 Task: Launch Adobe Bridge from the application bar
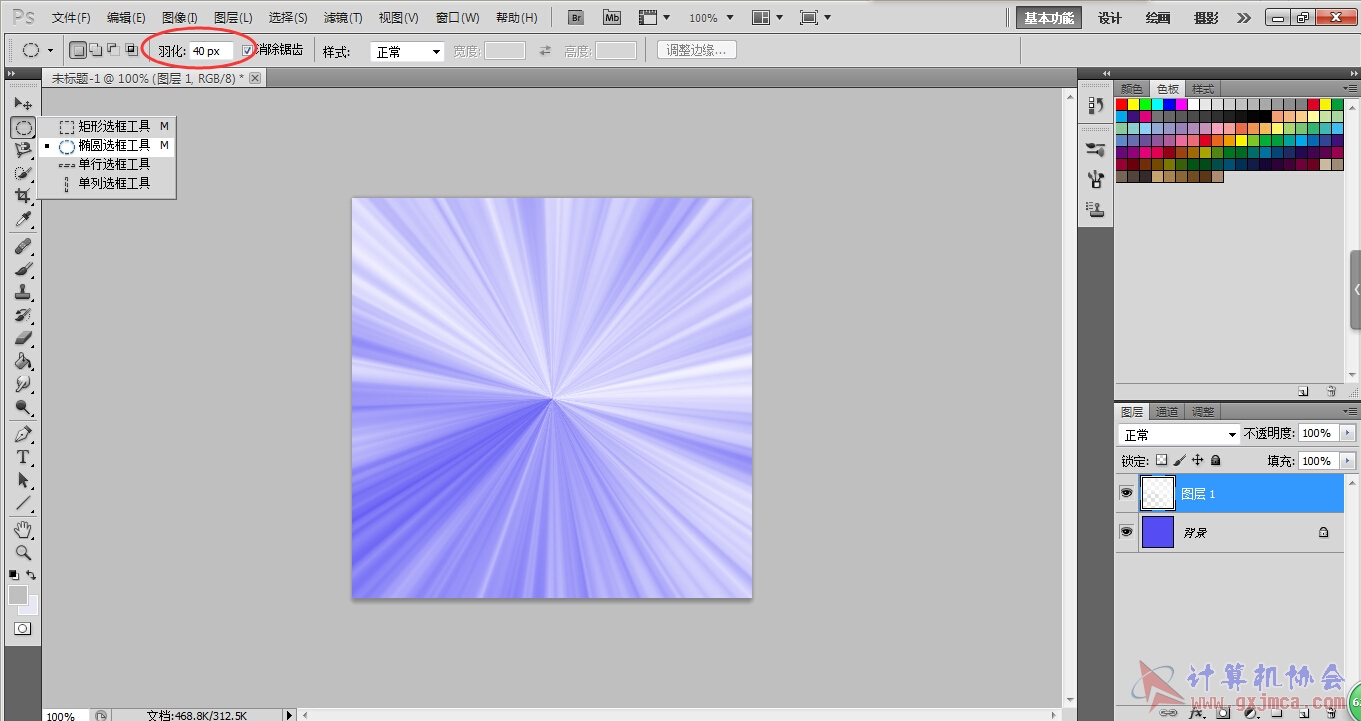point(575,18)
